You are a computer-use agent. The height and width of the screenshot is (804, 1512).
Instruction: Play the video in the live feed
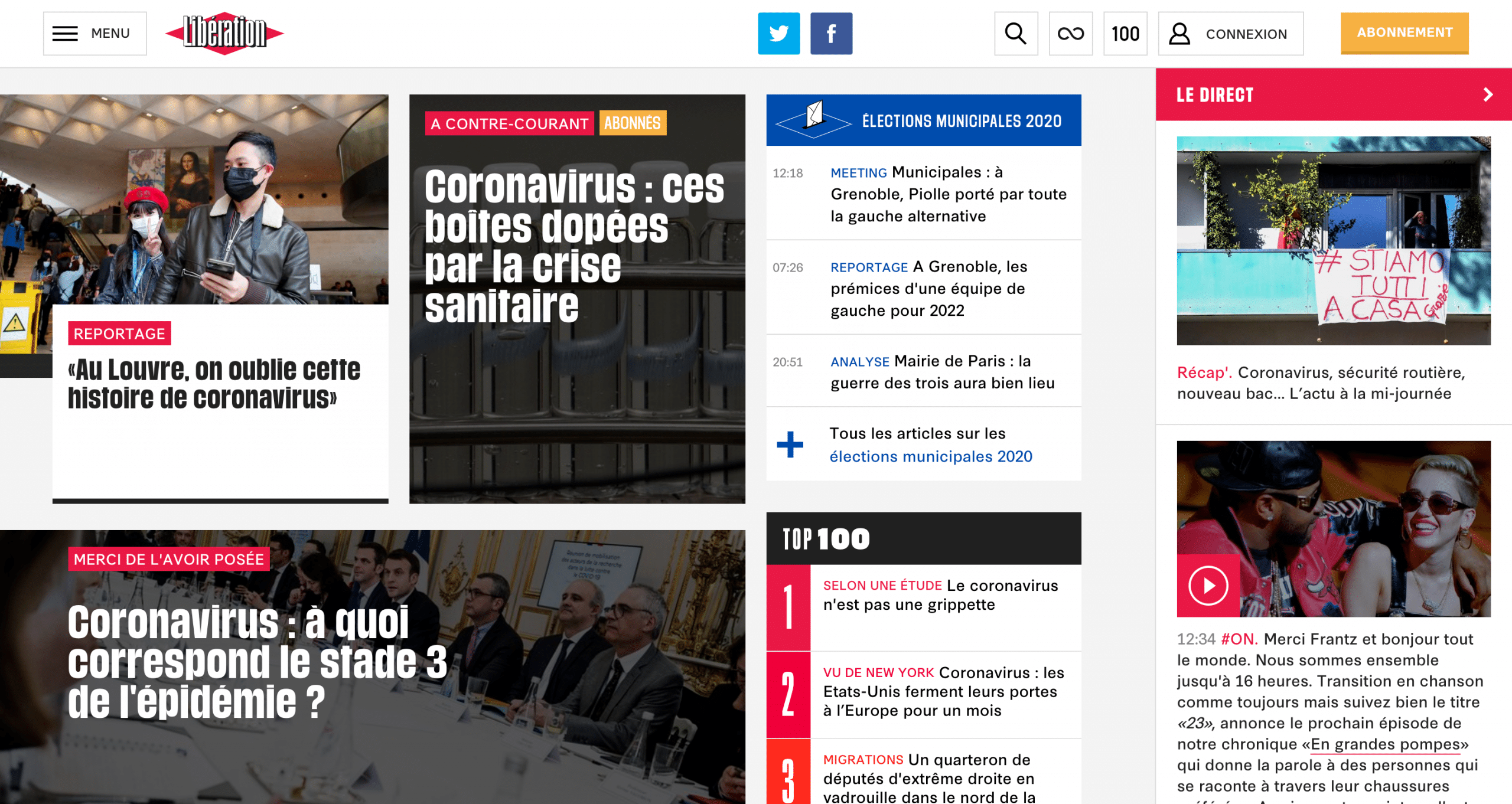(x=1208, y=586)
